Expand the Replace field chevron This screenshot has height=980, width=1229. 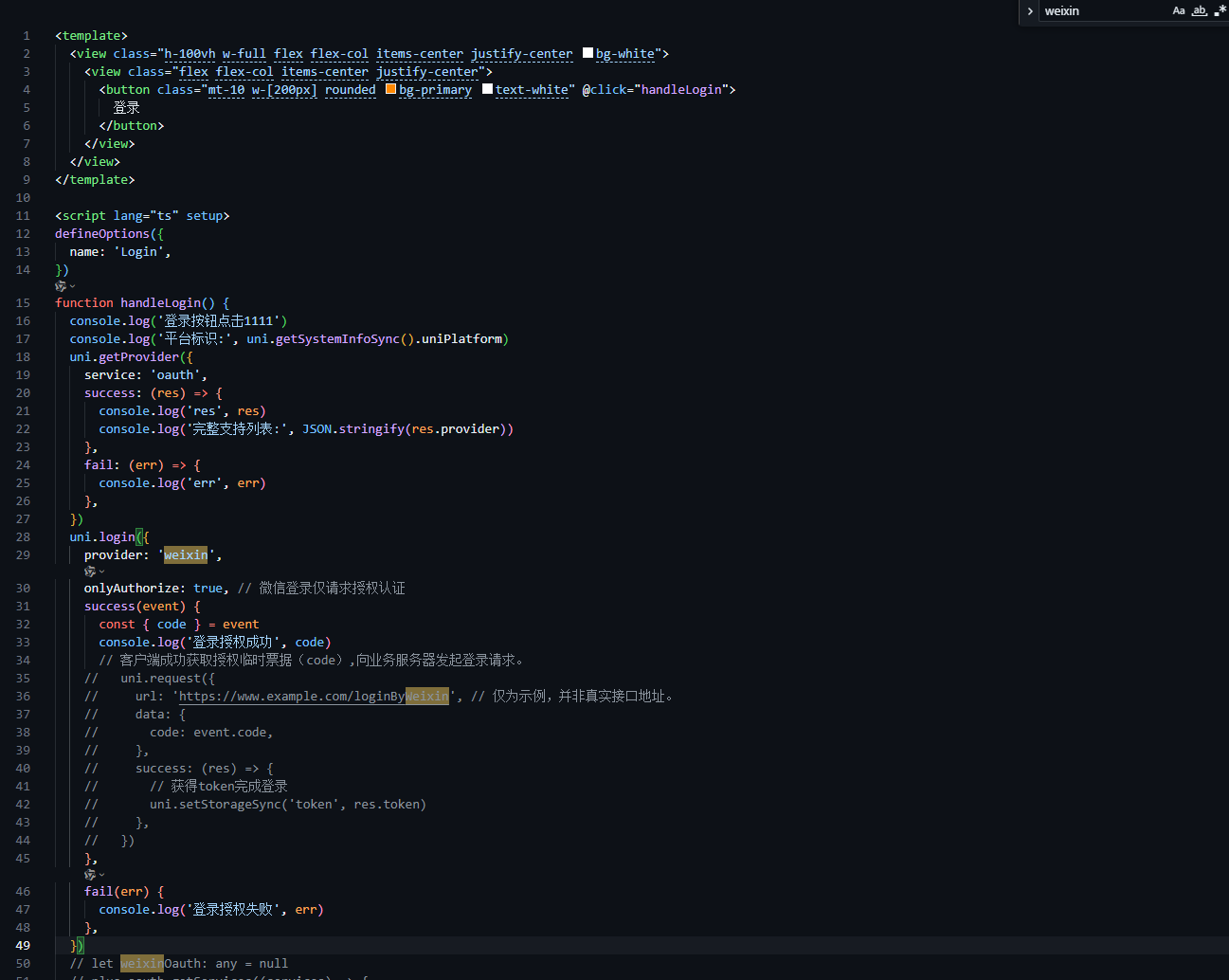click(1030, 11)
